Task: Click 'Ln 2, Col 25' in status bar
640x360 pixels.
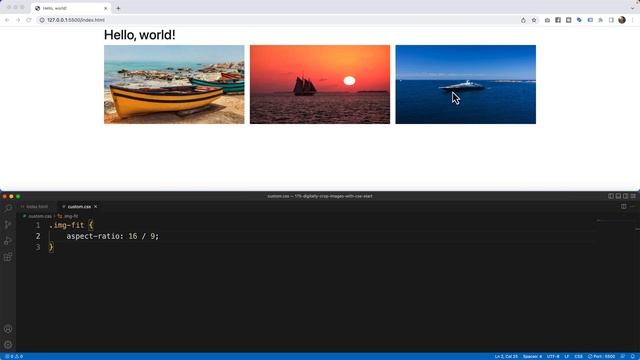Action: point(506,356)
